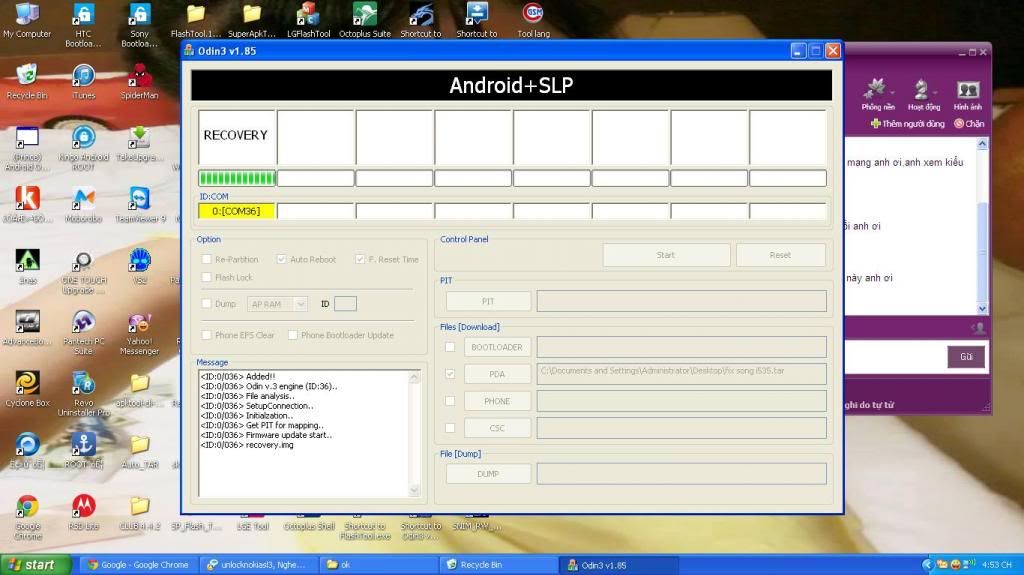Click the PHONE file button
1024x575 pixels.
click(497, 401)
